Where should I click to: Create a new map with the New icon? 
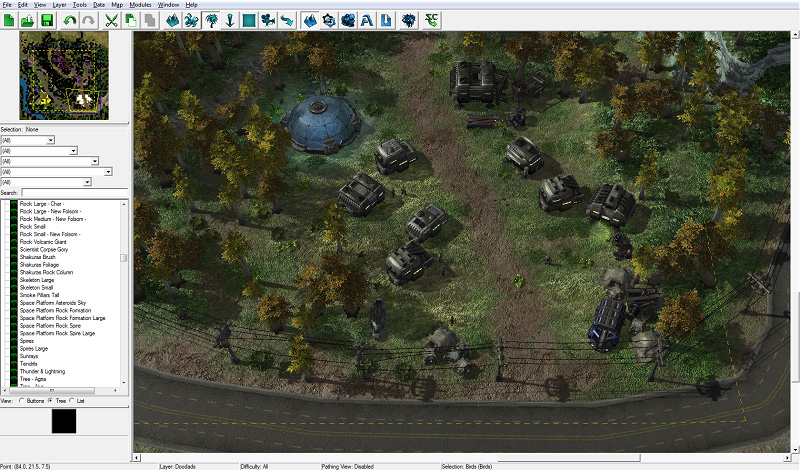9,20
